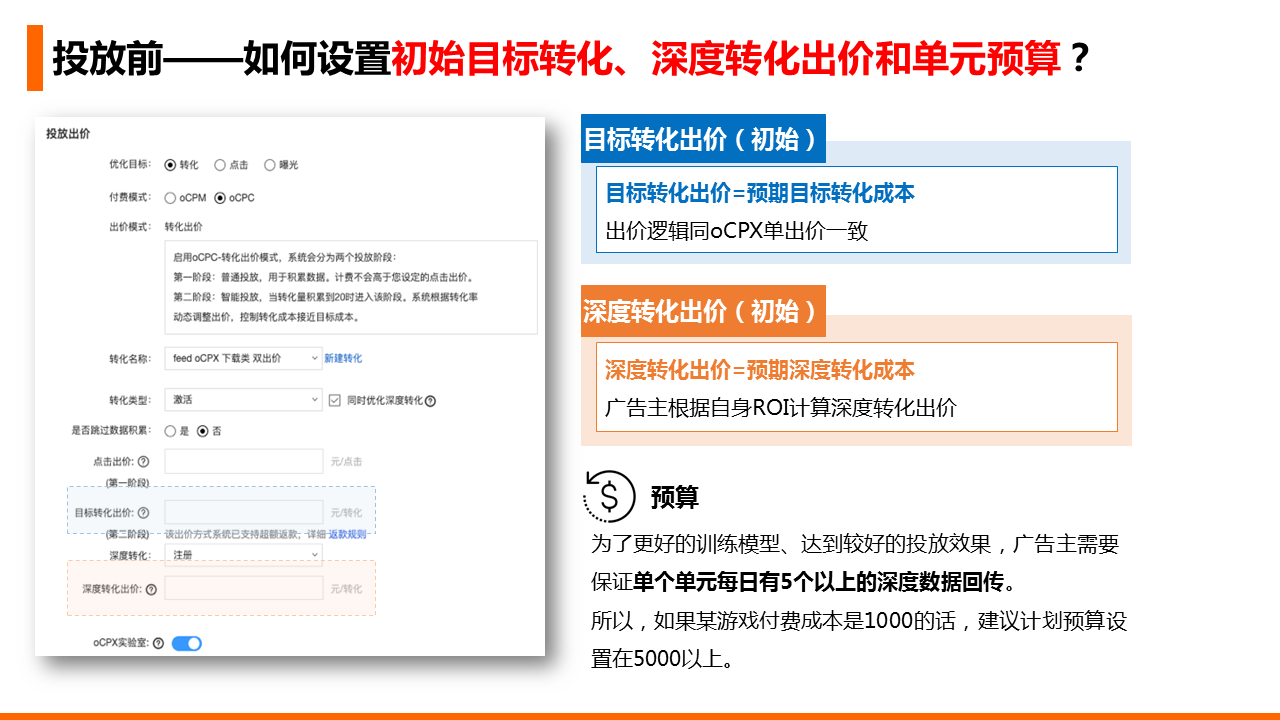1280x720 pixels.
Task: Open help icon beside oCPX实验室 label
Action: pos(158,644)
